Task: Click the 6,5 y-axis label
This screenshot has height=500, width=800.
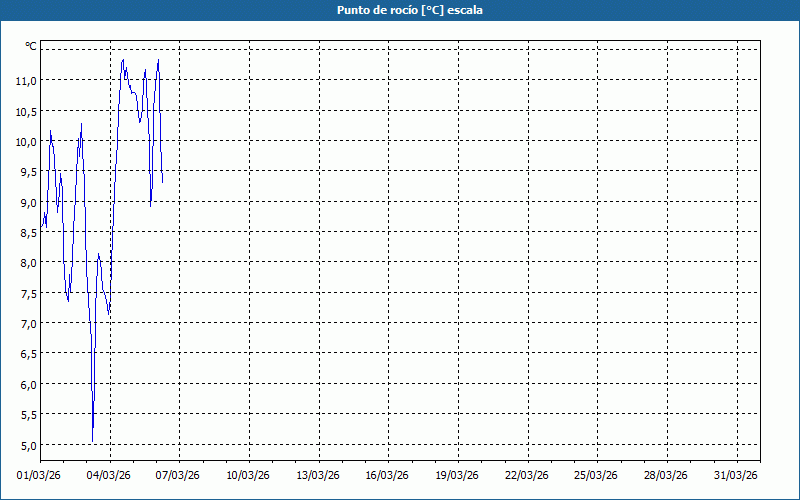Action: 29,354
